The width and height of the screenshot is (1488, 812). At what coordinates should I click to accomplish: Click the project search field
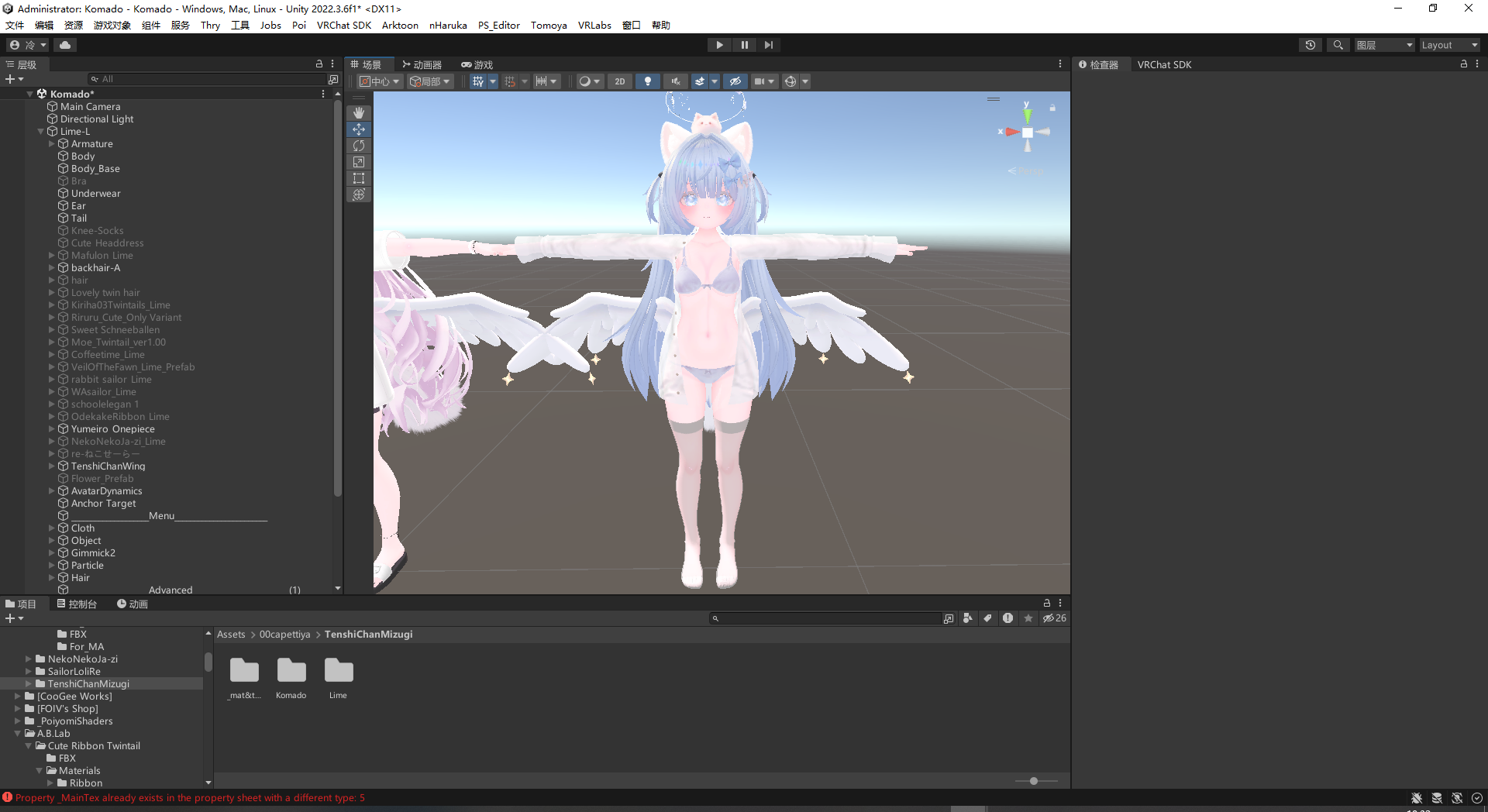(x=825, y=618)
